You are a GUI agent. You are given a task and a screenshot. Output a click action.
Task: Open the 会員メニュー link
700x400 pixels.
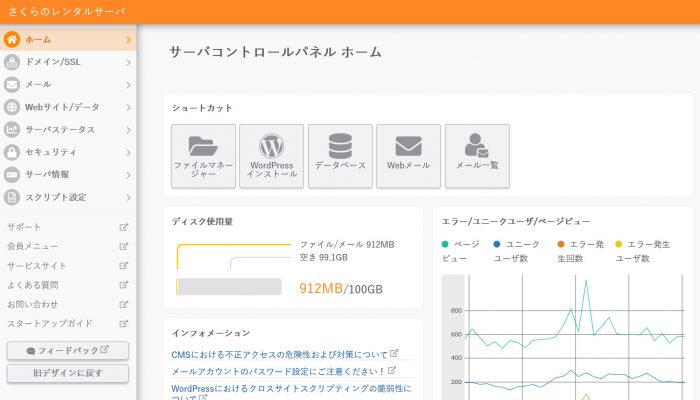[33, 246]
